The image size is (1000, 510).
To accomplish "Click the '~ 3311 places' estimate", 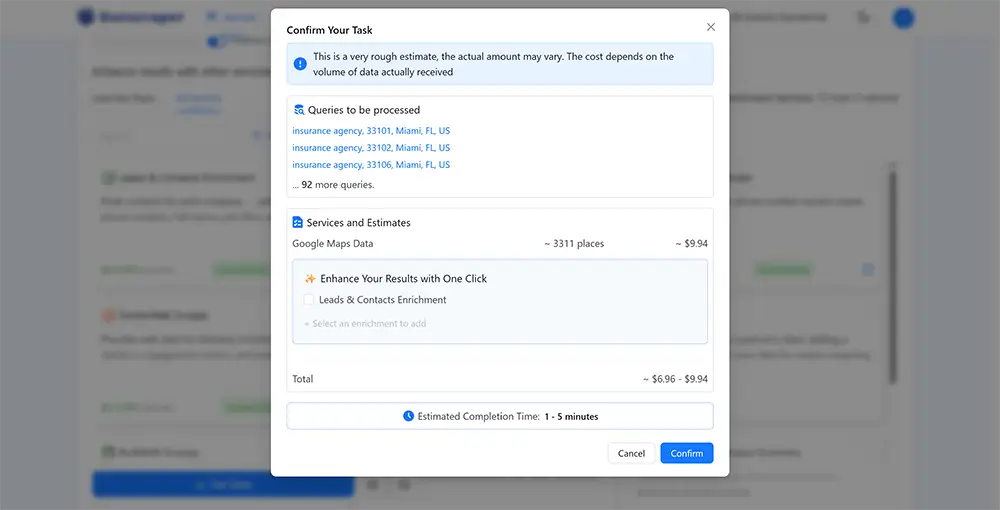I will pyautogui.click(x=574, y=244).
